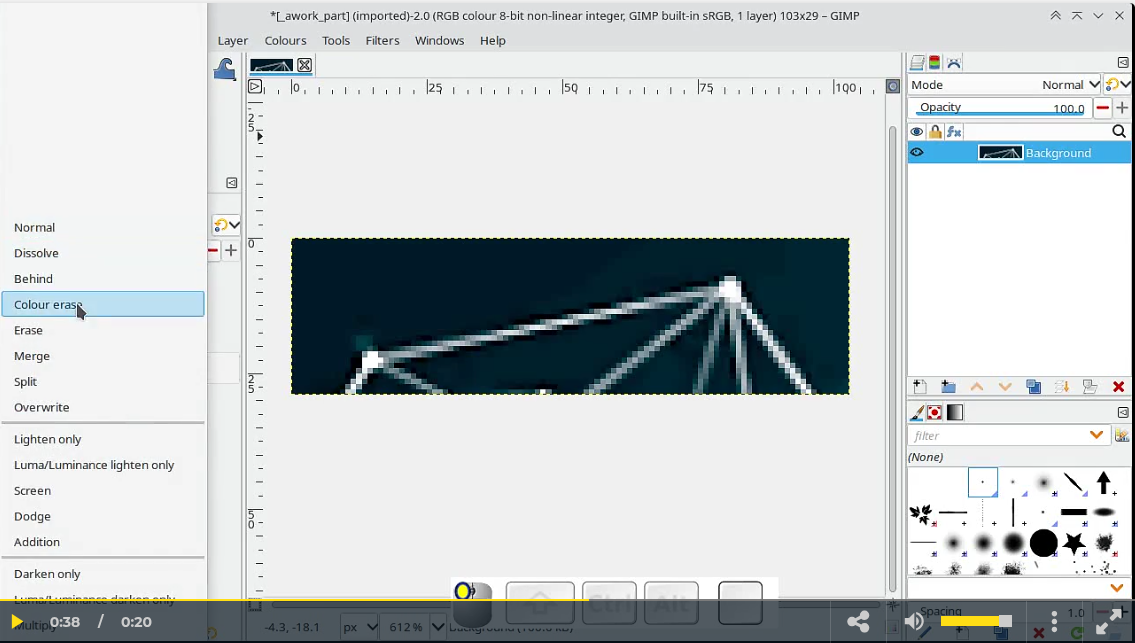1135x643 pixels.
Task: Choose Colour erase mode
Action: [x=103, y=304]
